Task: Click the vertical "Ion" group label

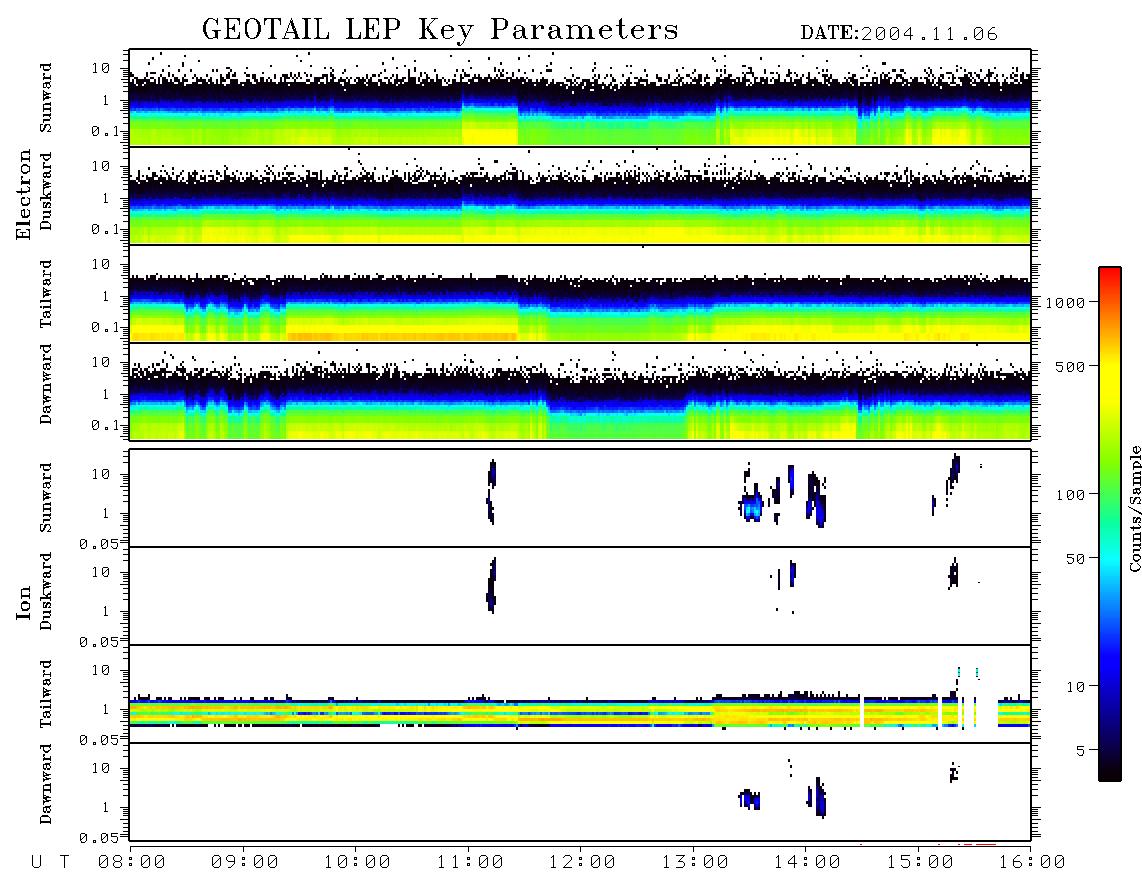Action: (23, 602)
